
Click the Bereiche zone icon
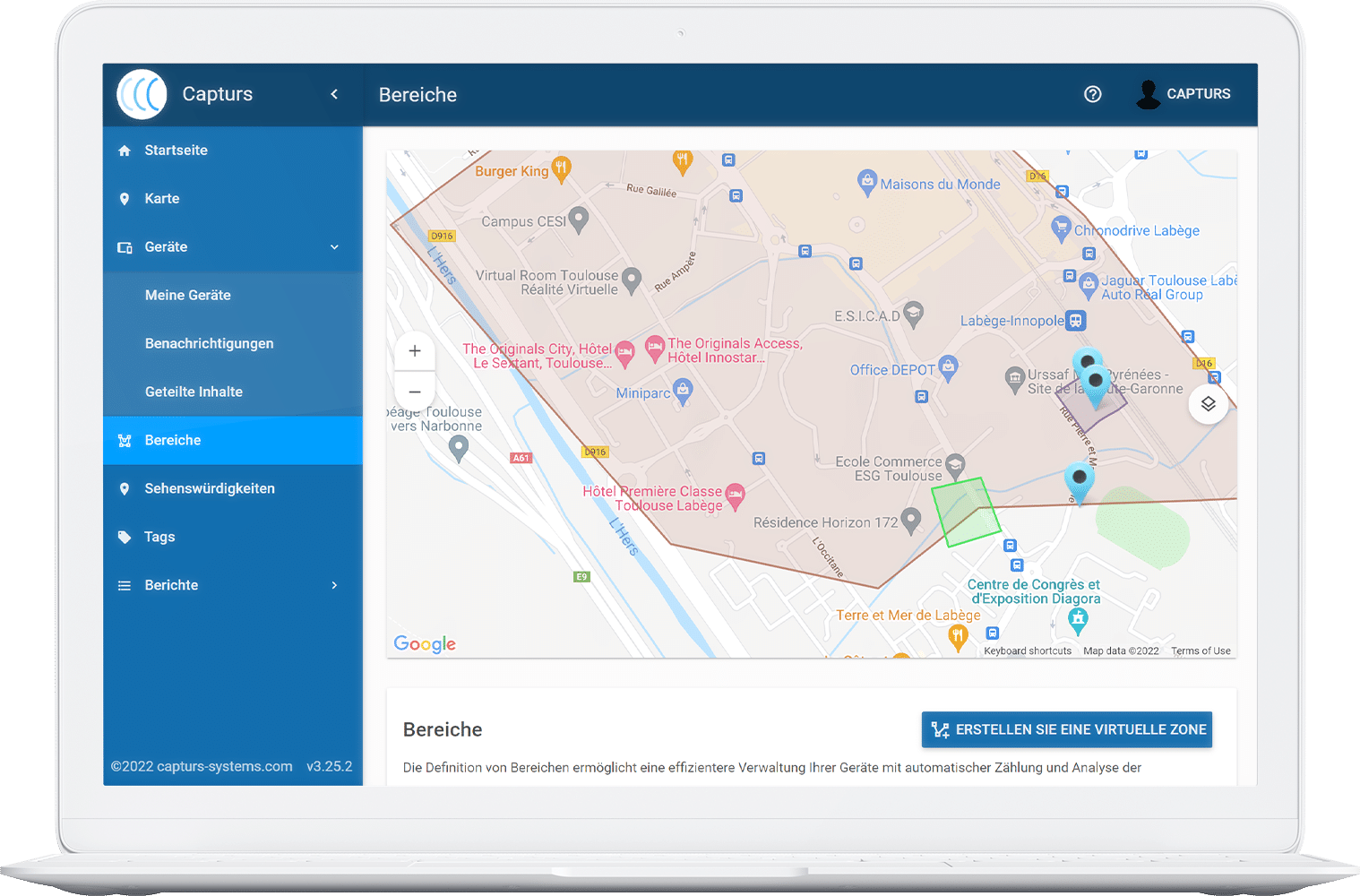[x=125, y=441]
